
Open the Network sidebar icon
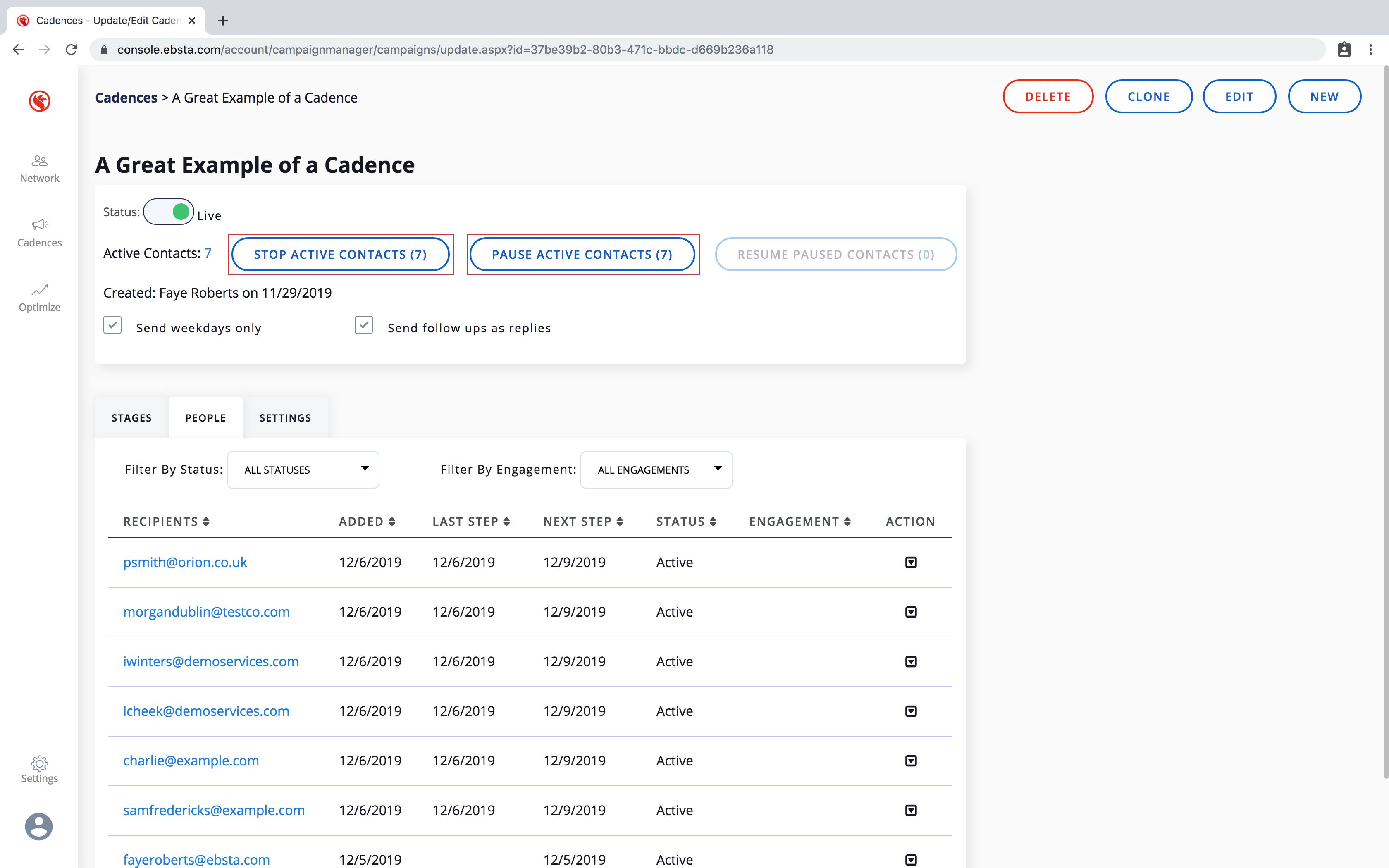[x=39, y=161]
